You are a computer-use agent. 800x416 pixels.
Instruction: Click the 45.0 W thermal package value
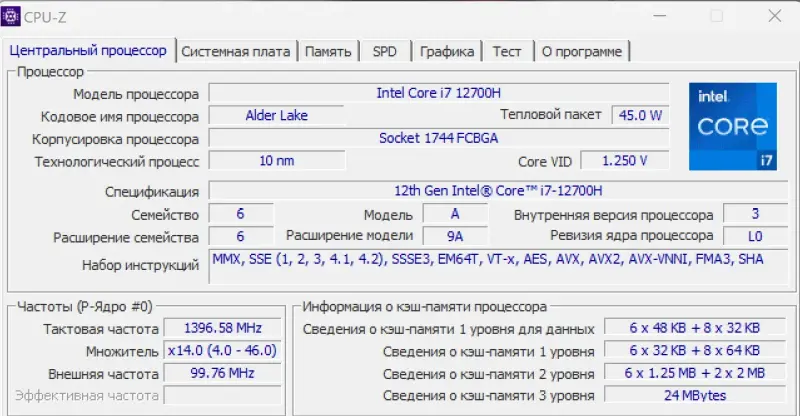pos(640,115)
